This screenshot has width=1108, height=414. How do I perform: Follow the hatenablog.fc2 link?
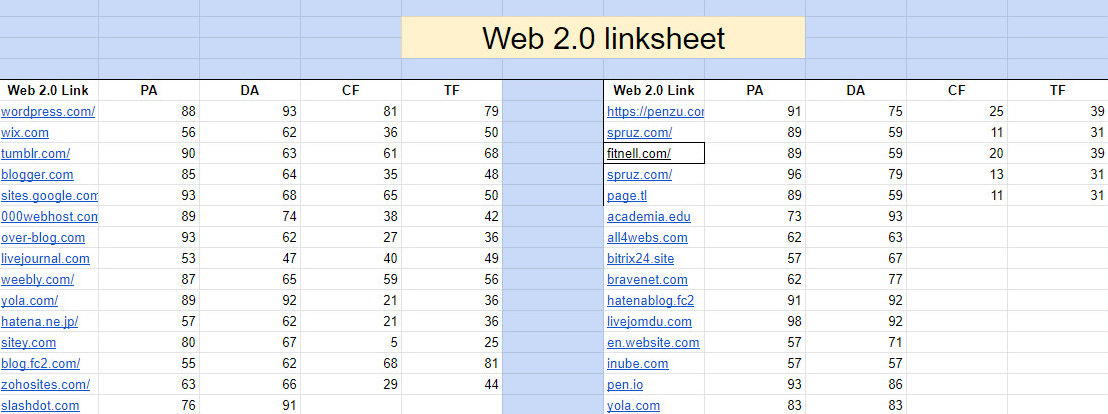pos(650,300)
